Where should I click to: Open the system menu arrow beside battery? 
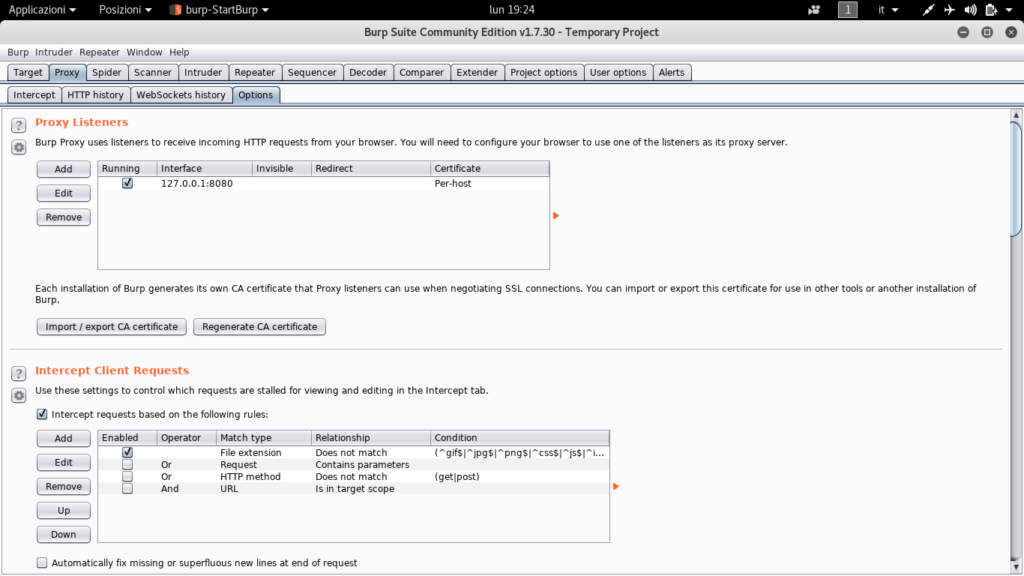(x=1009, y=10)
